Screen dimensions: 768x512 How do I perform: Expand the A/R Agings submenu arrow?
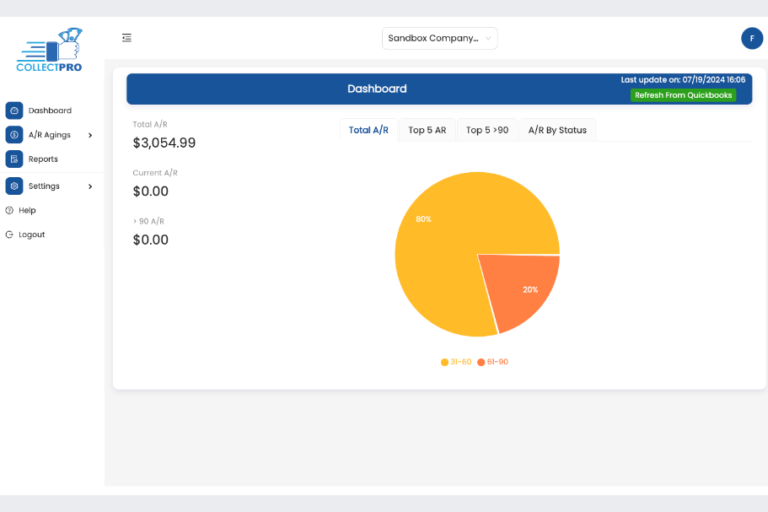click(90, 135)
